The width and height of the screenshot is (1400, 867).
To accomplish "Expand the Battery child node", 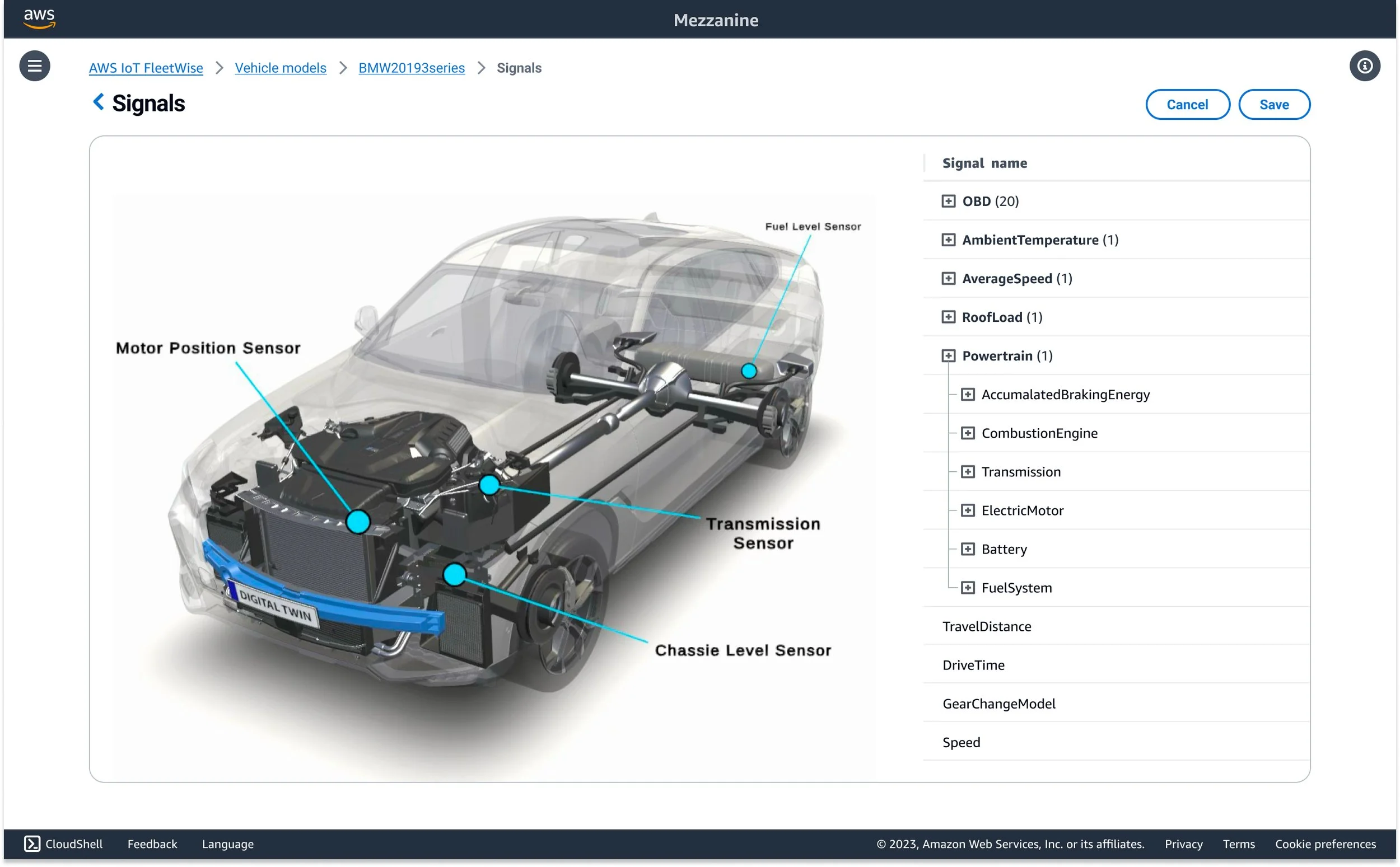I will point(968,549).
